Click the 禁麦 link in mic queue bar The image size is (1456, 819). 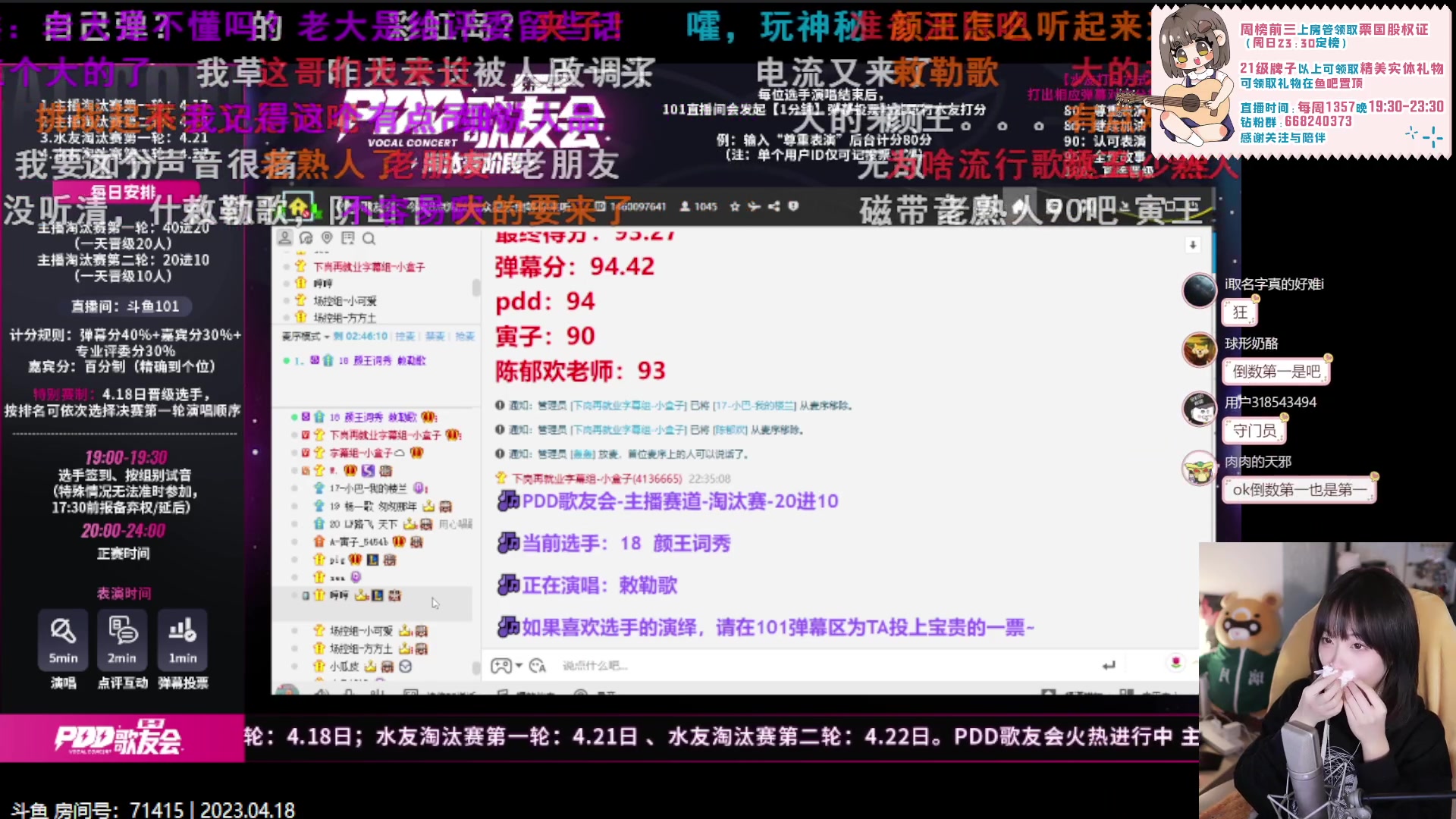point(435,336)
